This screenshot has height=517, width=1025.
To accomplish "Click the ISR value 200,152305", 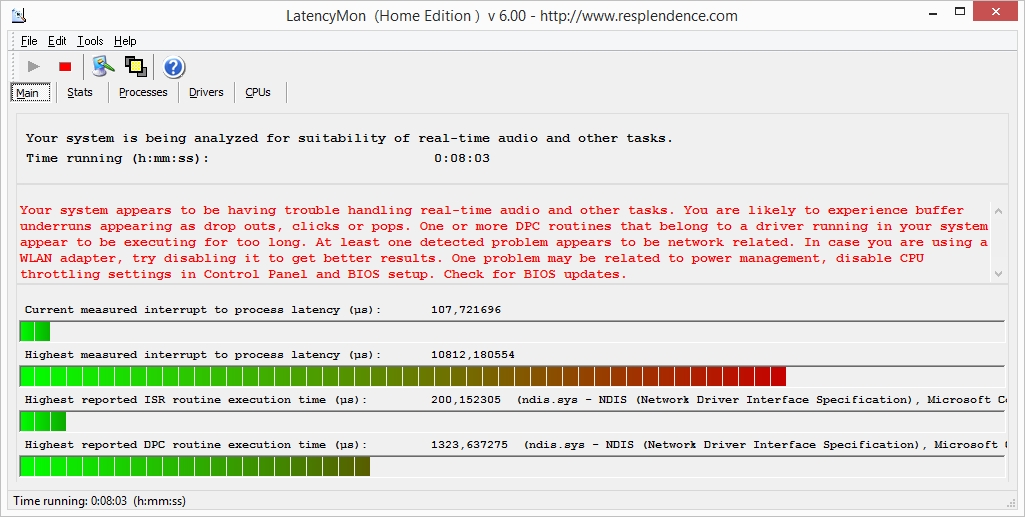I will point(466,399).
